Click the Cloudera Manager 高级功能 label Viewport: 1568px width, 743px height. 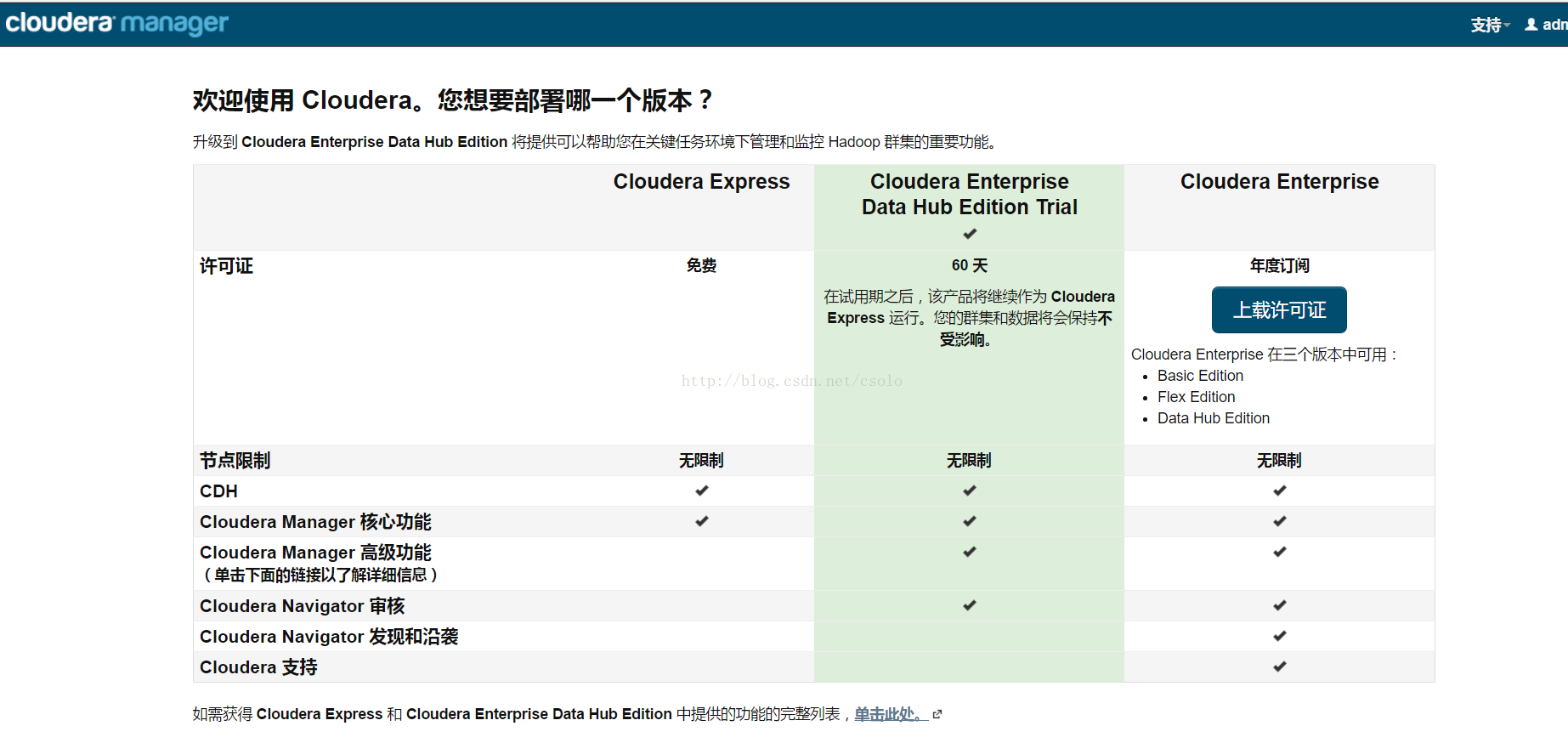tap(315, 553)
